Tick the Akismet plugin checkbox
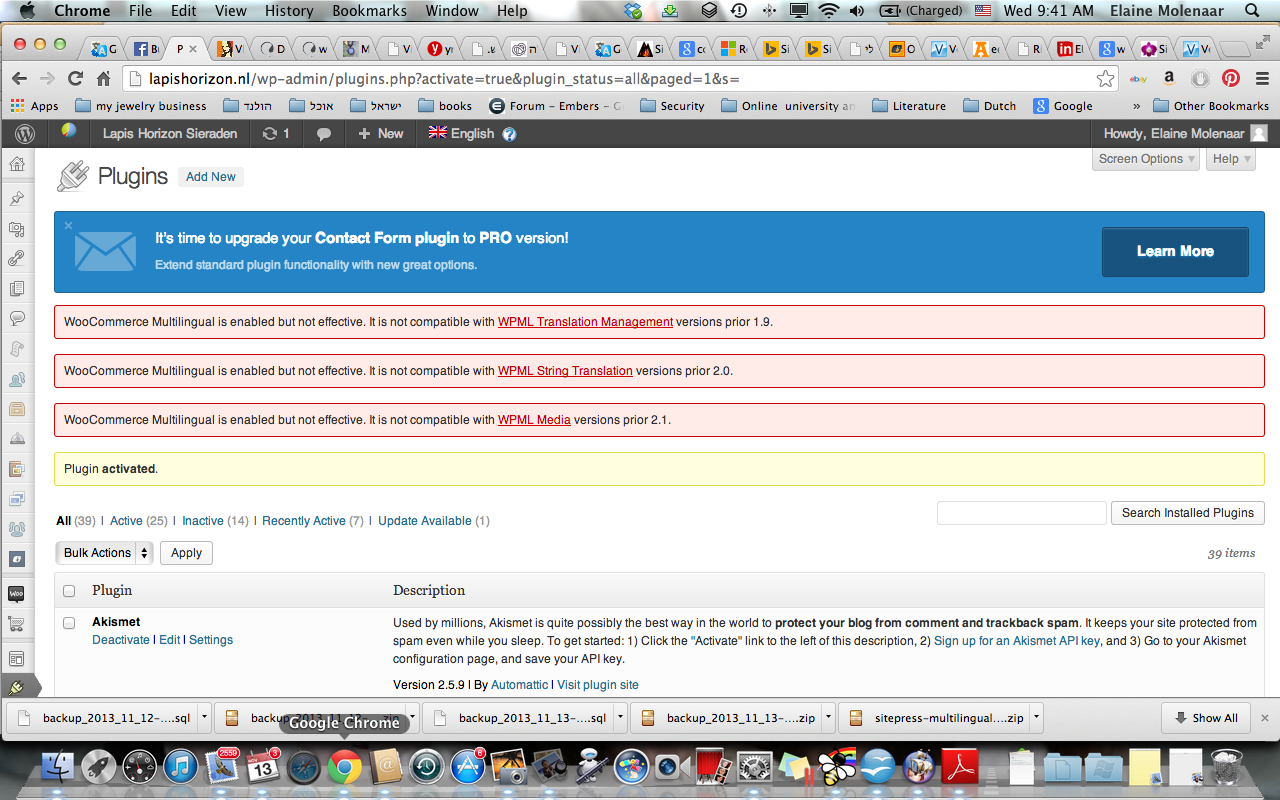 click(x=69, y=623)
